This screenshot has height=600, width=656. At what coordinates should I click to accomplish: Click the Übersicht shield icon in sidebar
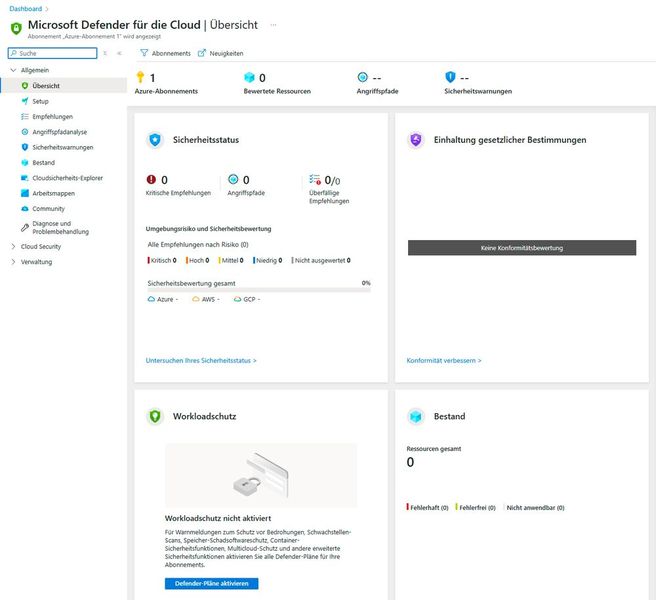(x=25, y=86)
